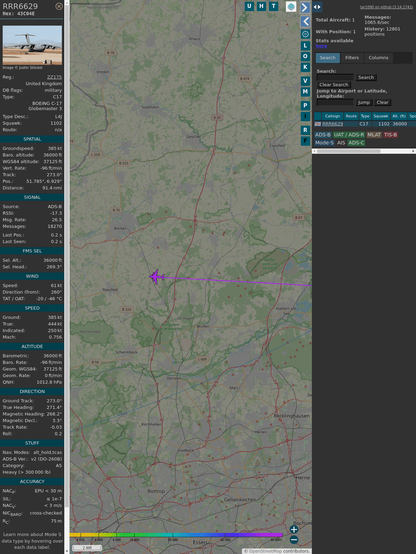The image size is (416, 554).
Task: Sort table by Route column header
Action: pos(351,116)
